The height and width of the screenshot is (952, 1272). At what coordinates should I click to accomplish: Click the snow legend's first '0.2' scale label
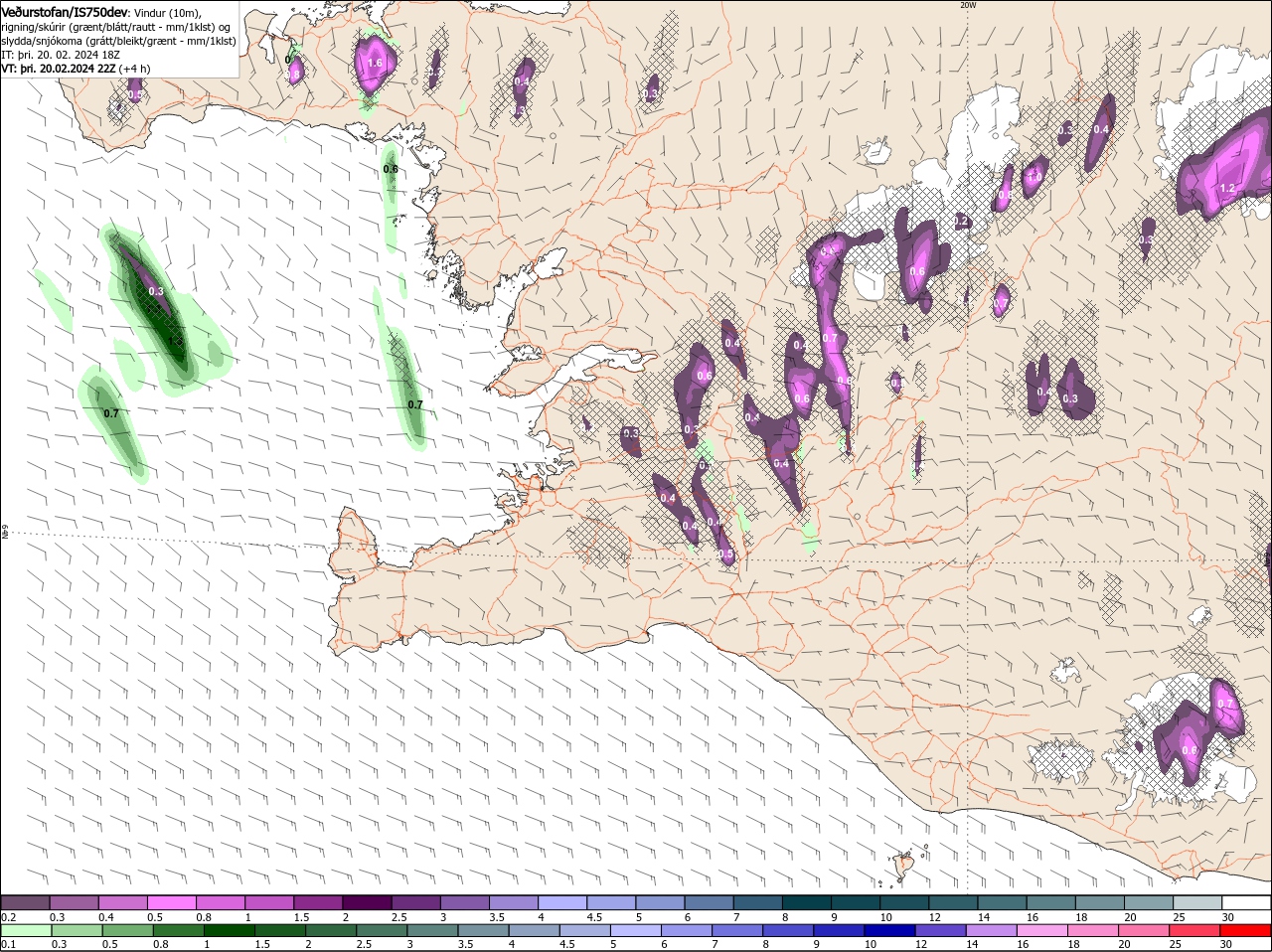[x=8, y=917]
